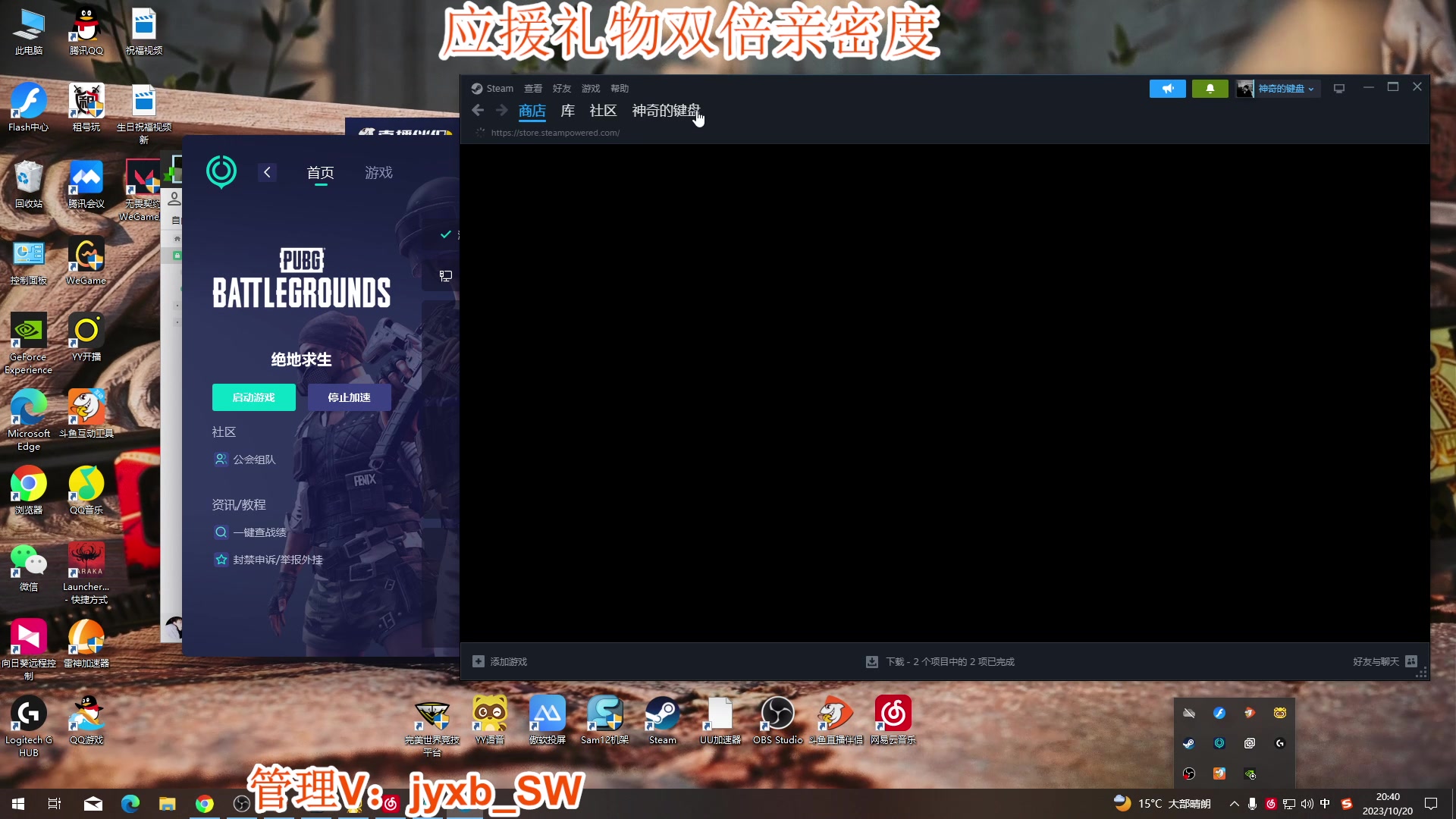Click the 停止加速 button
The image size is (1456, 819).
[x=350, y=397]
